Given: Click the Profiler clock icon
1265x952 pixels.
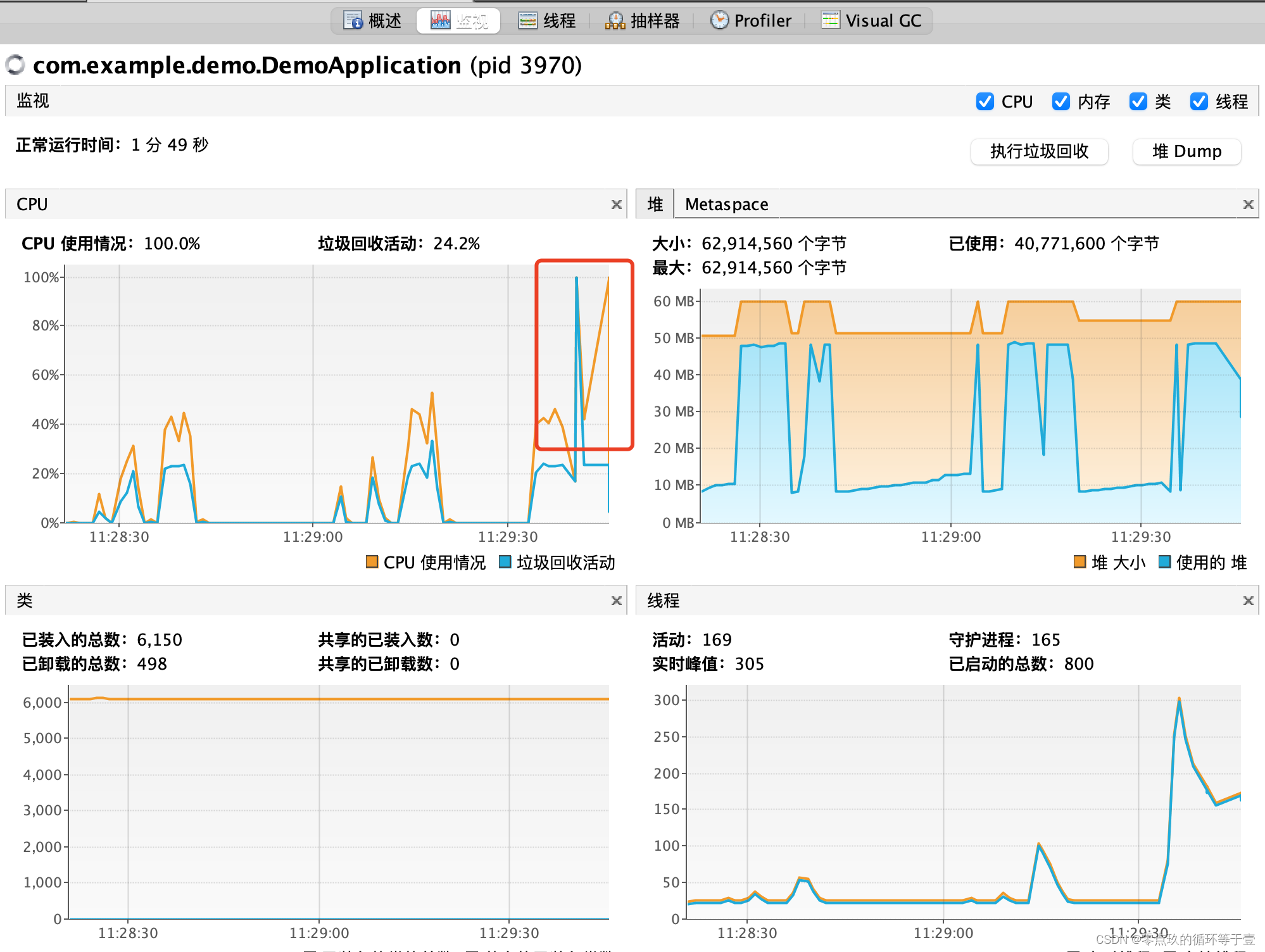Looking at the screenshot, I should (719, 20).
